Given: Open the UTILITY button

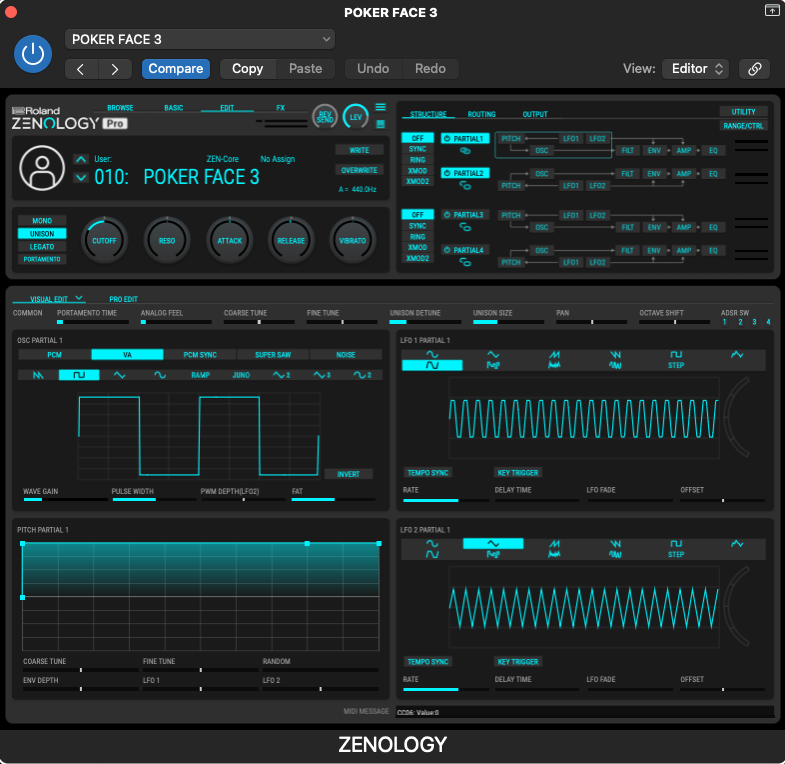Looking at the screenshot, I should [x=743, y=112].
